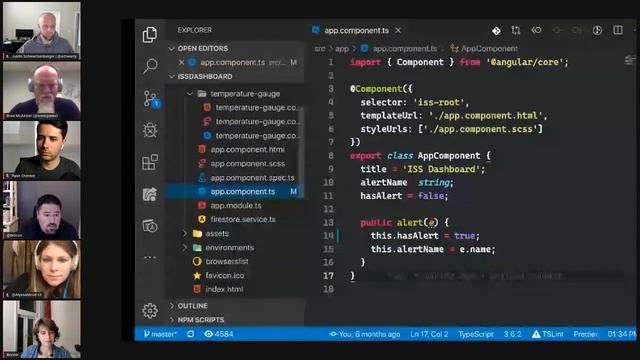Click the 'You, 6 months ago' blame item

[x=364, y=334]
